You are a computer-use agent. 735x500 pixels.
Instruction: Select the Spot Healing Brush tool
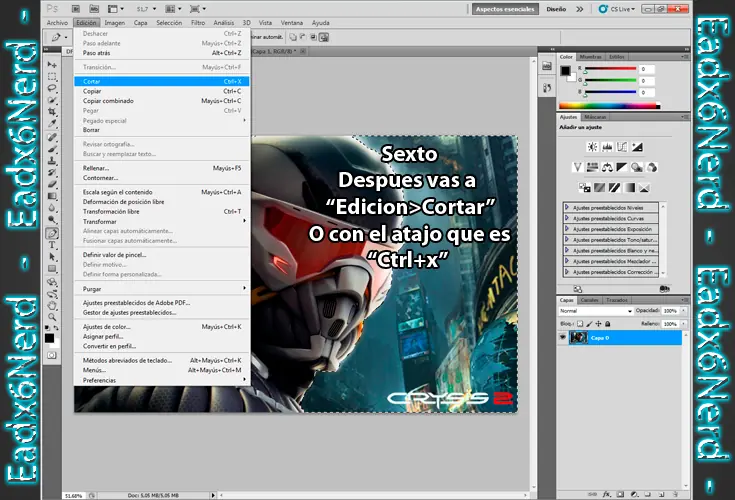[52, 137]
